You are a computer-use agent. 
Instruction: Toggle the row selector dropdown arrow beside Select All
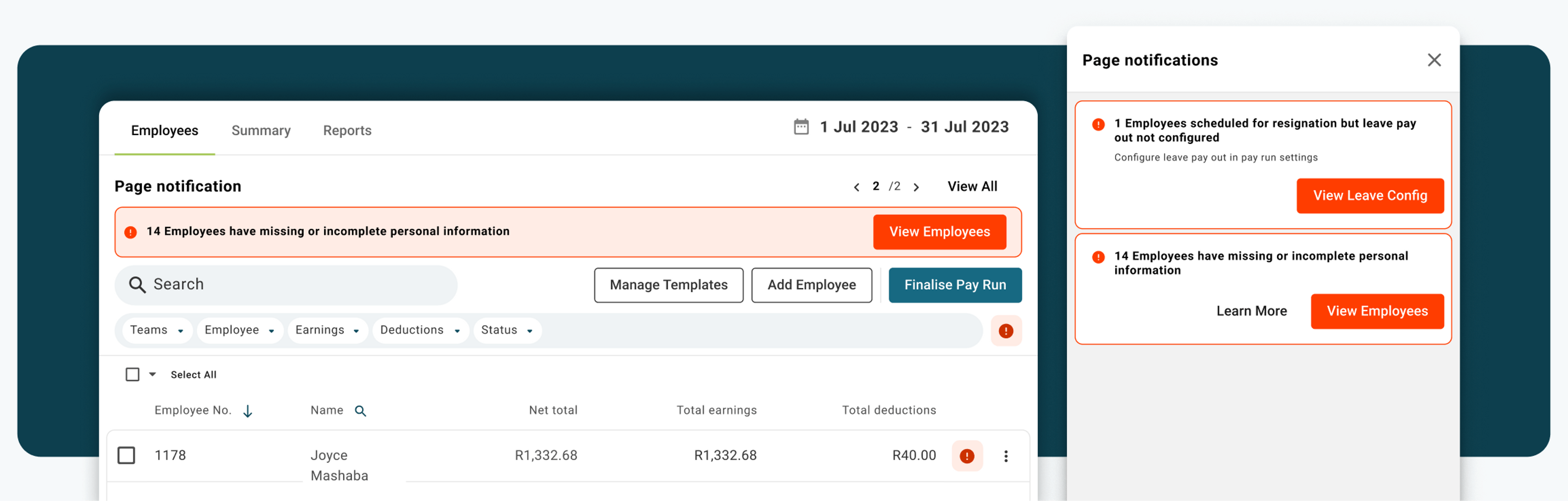[151, 375]
